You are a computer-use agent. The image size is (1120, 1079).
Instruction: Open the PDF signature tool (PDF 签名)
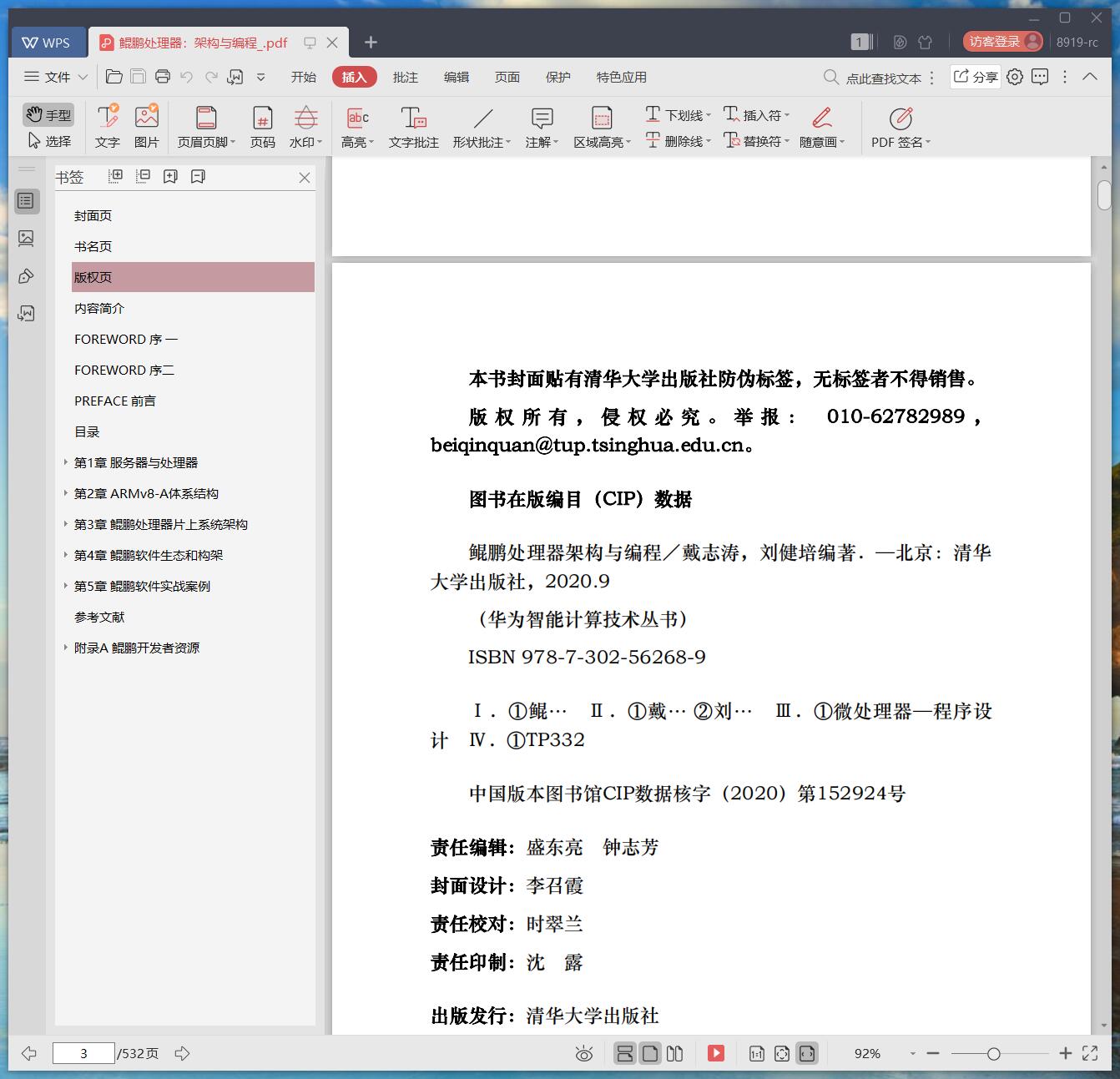click(x=901, y=127)
